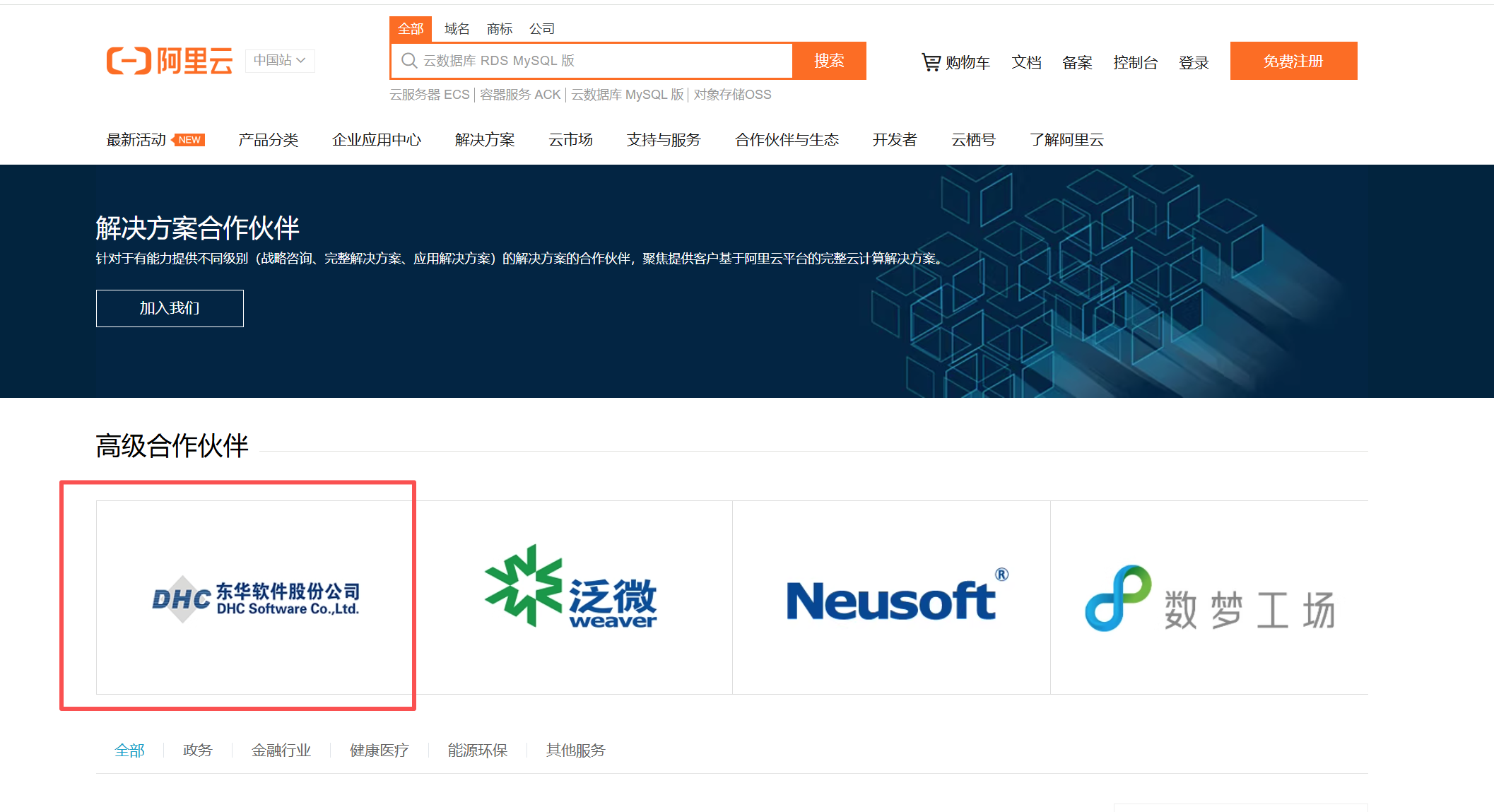Screen dimensions: 1494x812
Task: Open the 开发者 menu
Action: pos(894,140)
